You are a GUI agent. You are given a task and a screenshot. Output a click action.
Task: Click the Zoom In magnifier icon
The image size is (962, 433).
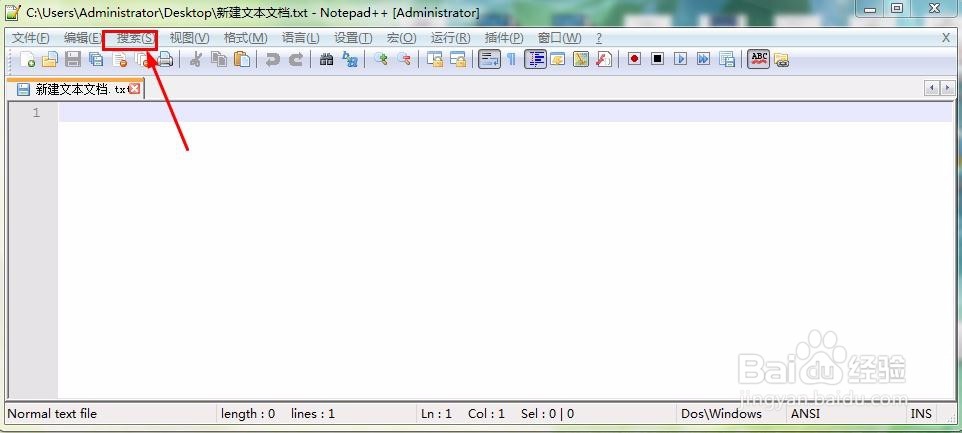tap(380, 59)
